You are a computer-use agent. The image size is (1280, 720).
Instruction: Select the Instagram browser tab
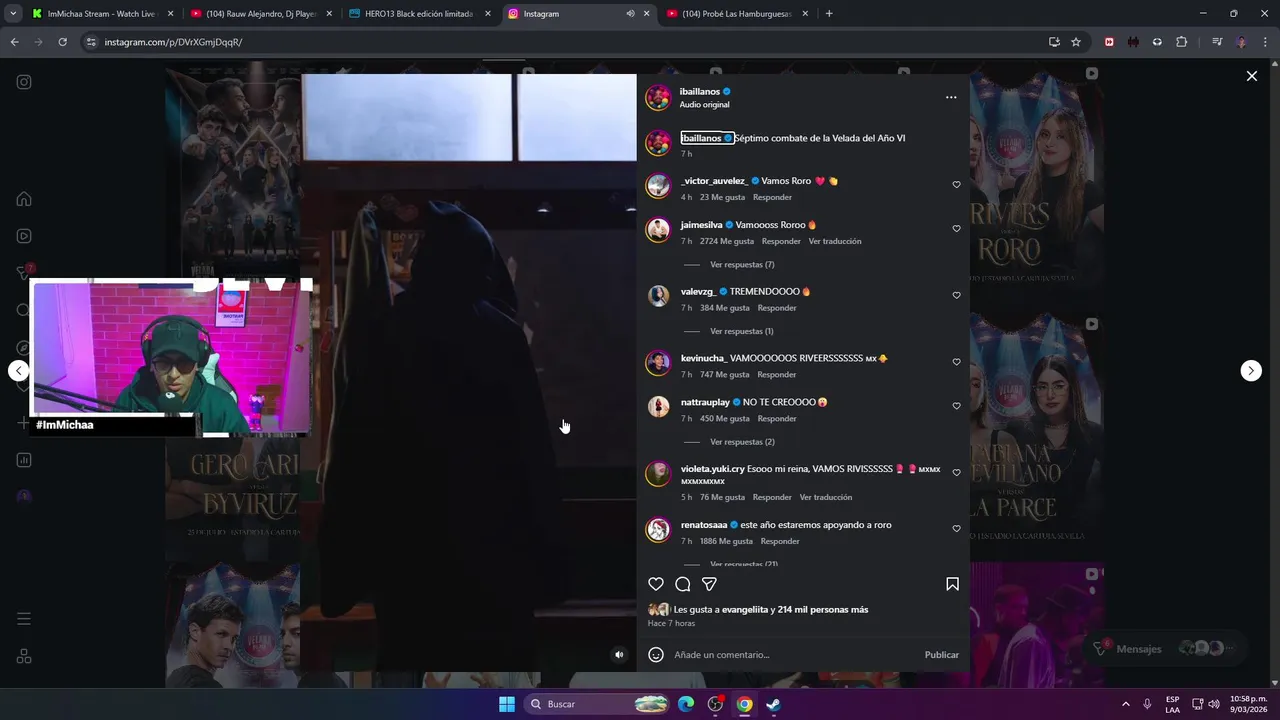577,14
